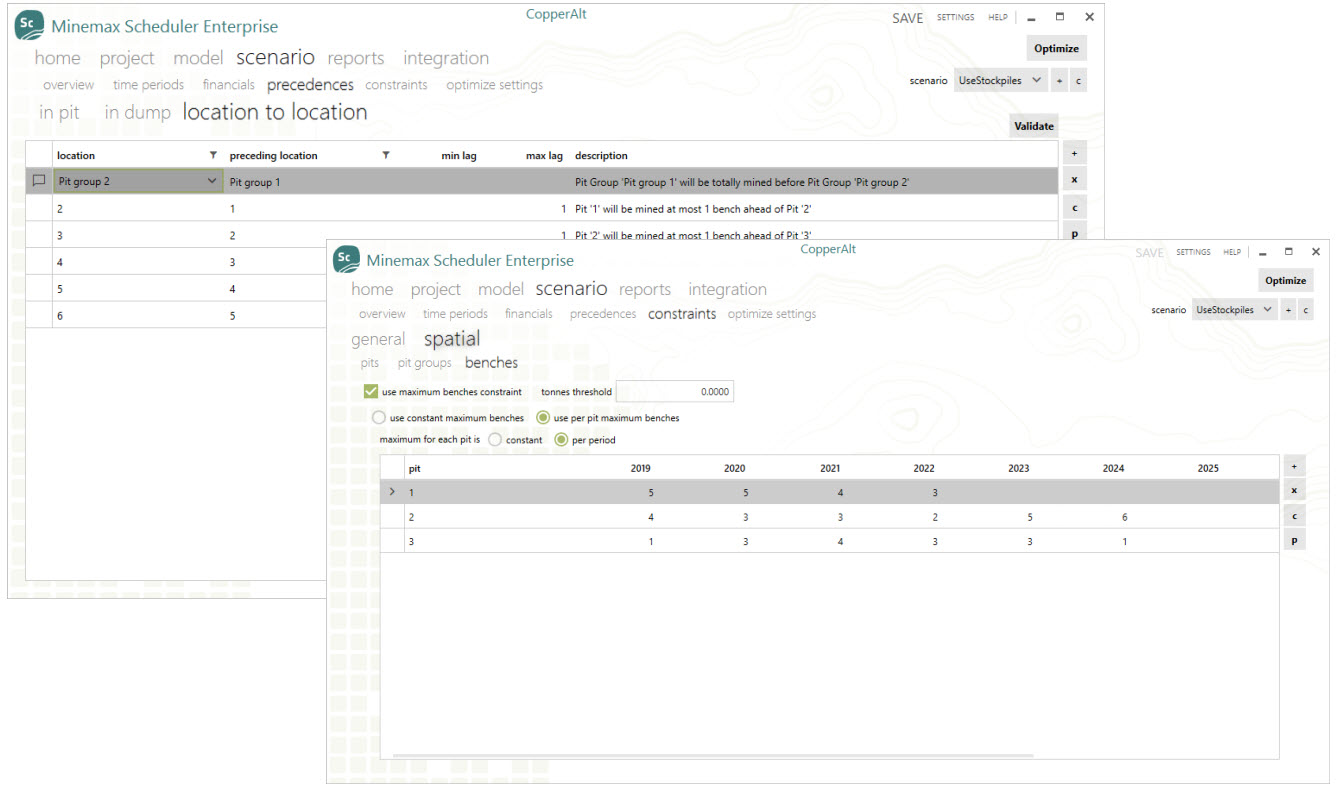Click the tonnes threshold input field

[x=675, y=392]
